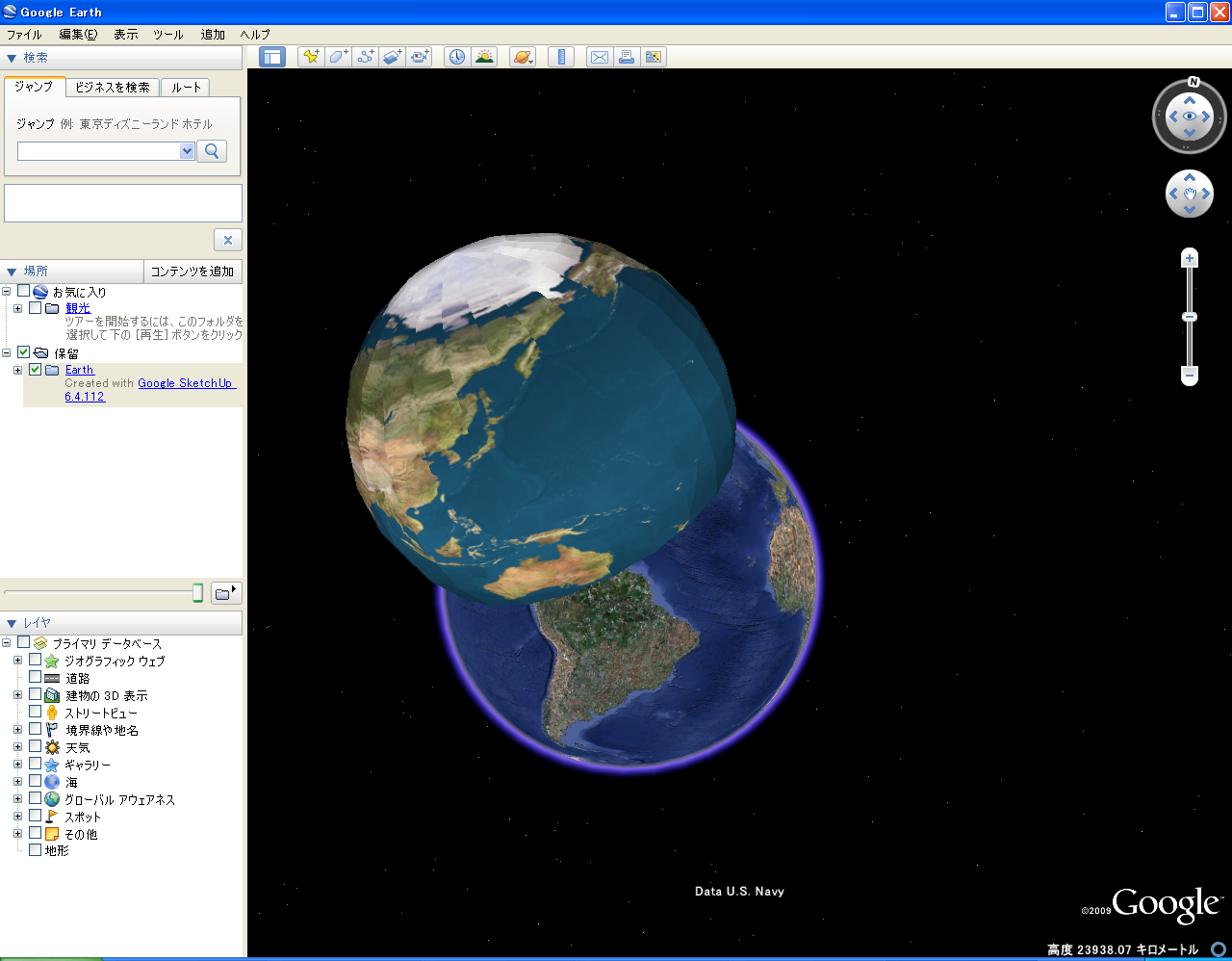Enable the 地形 layer checkbox
The image size is (1232, 961).
click(x=36, y=850)
